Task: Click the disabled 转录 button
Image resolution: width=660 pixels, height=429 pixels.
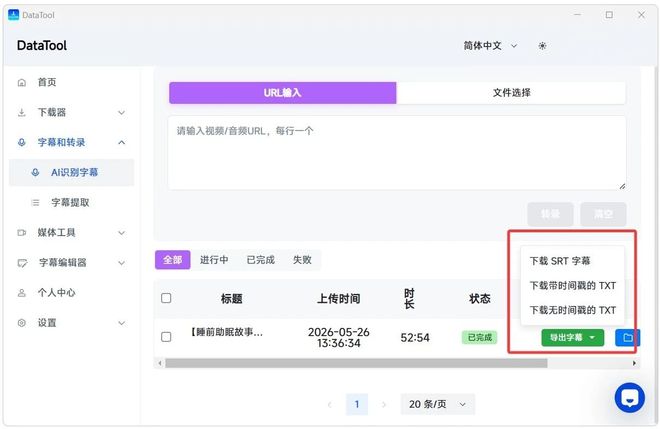Action: (x=550, y=214)
